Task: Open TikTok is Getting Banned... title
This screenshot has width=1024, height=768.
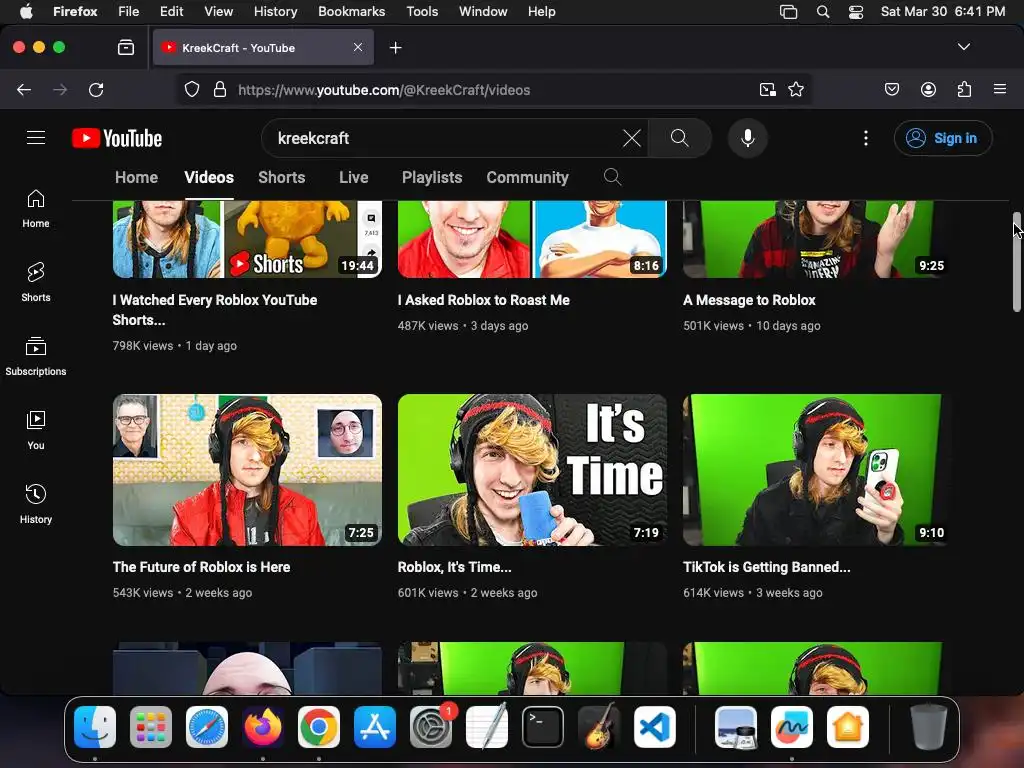Action: pos(767,567)
